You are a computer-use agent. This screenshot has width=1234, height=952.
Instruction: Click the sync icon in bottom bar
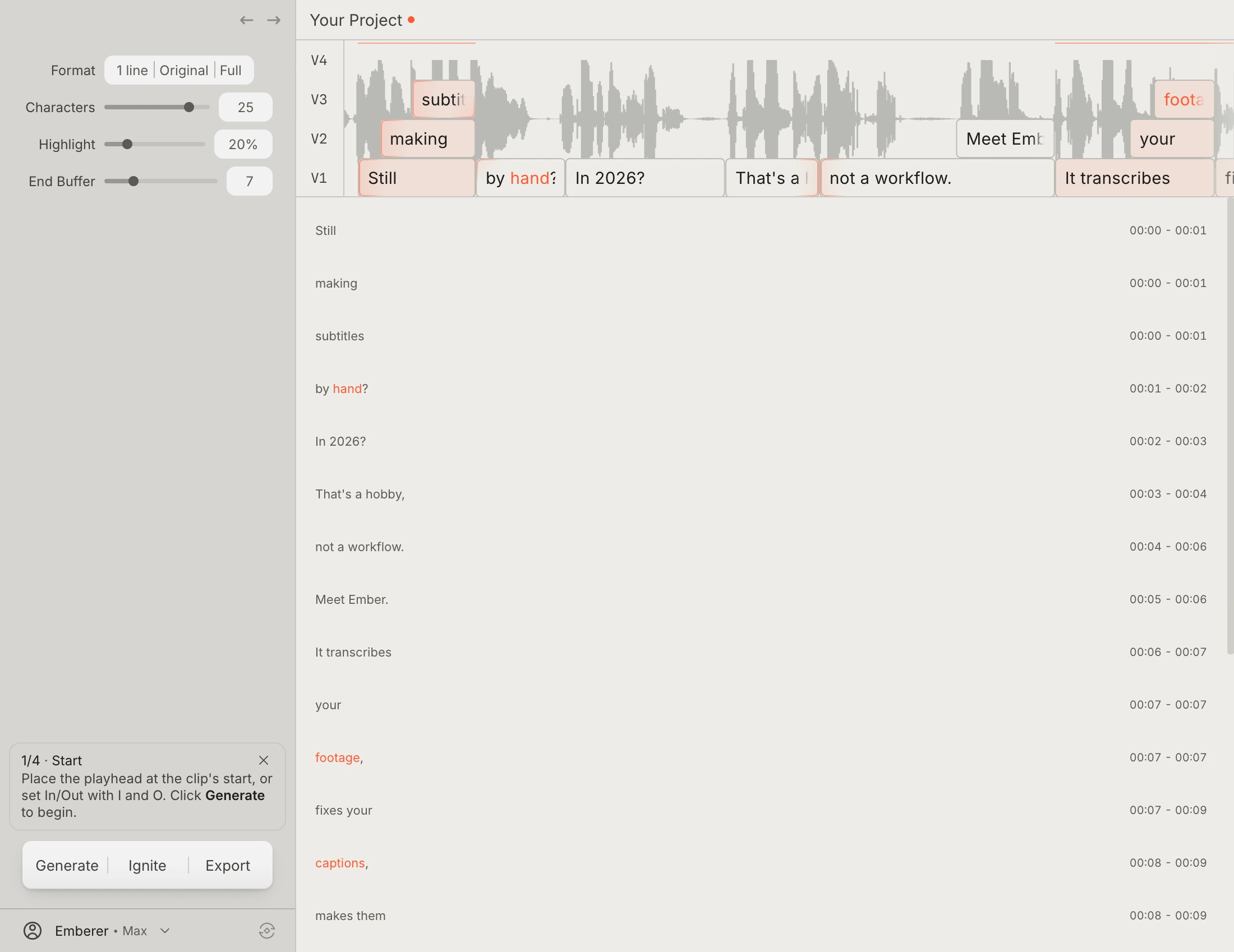coord(266,931)
